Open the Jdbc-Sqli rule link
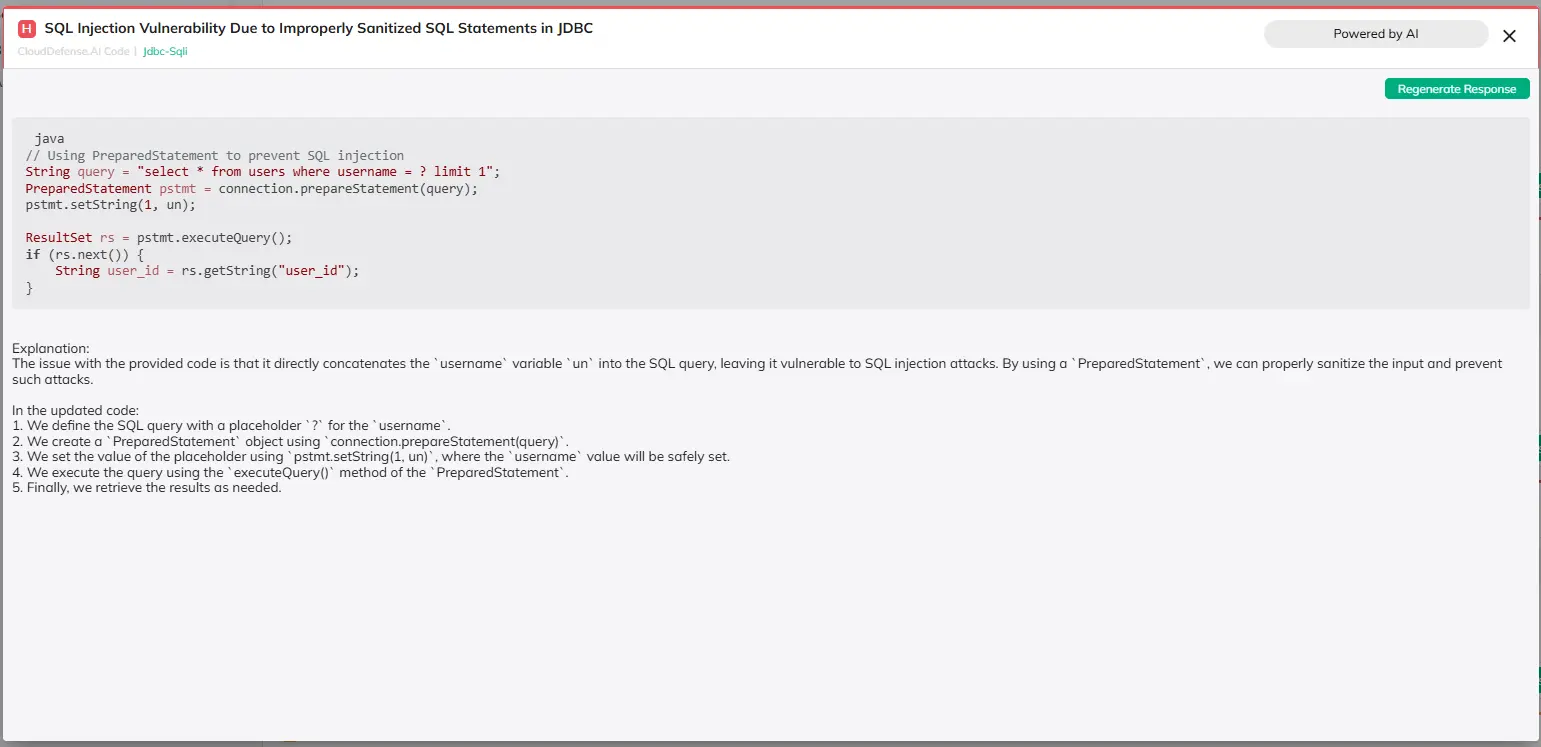1541x747 pixels. [x=165, y=51]
